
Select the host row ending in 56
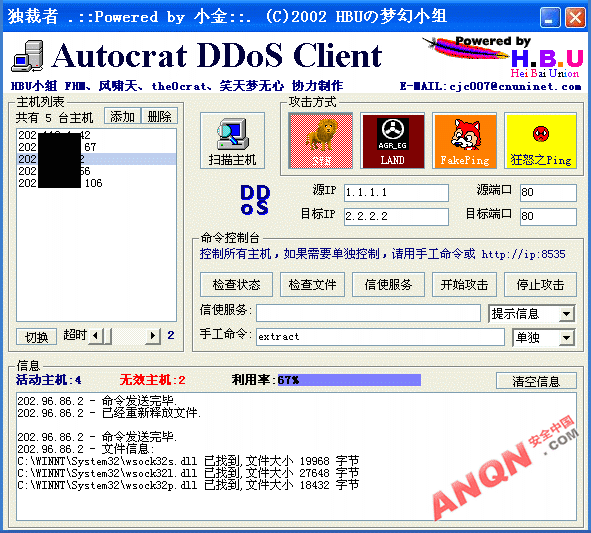pos(96,171)
